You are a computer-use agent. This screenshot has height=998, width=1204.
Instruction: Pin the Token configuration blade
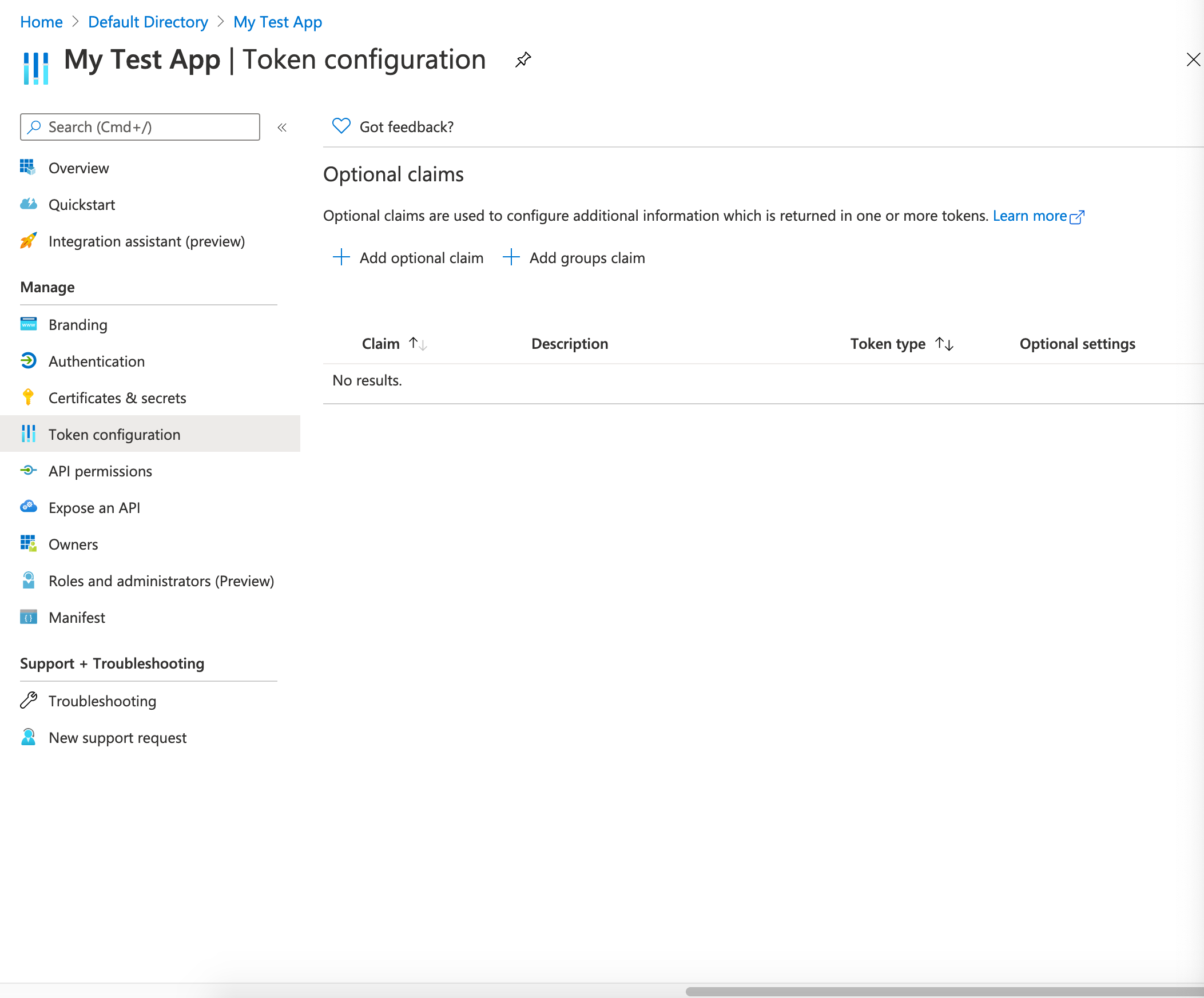click(x=522, y=59)
